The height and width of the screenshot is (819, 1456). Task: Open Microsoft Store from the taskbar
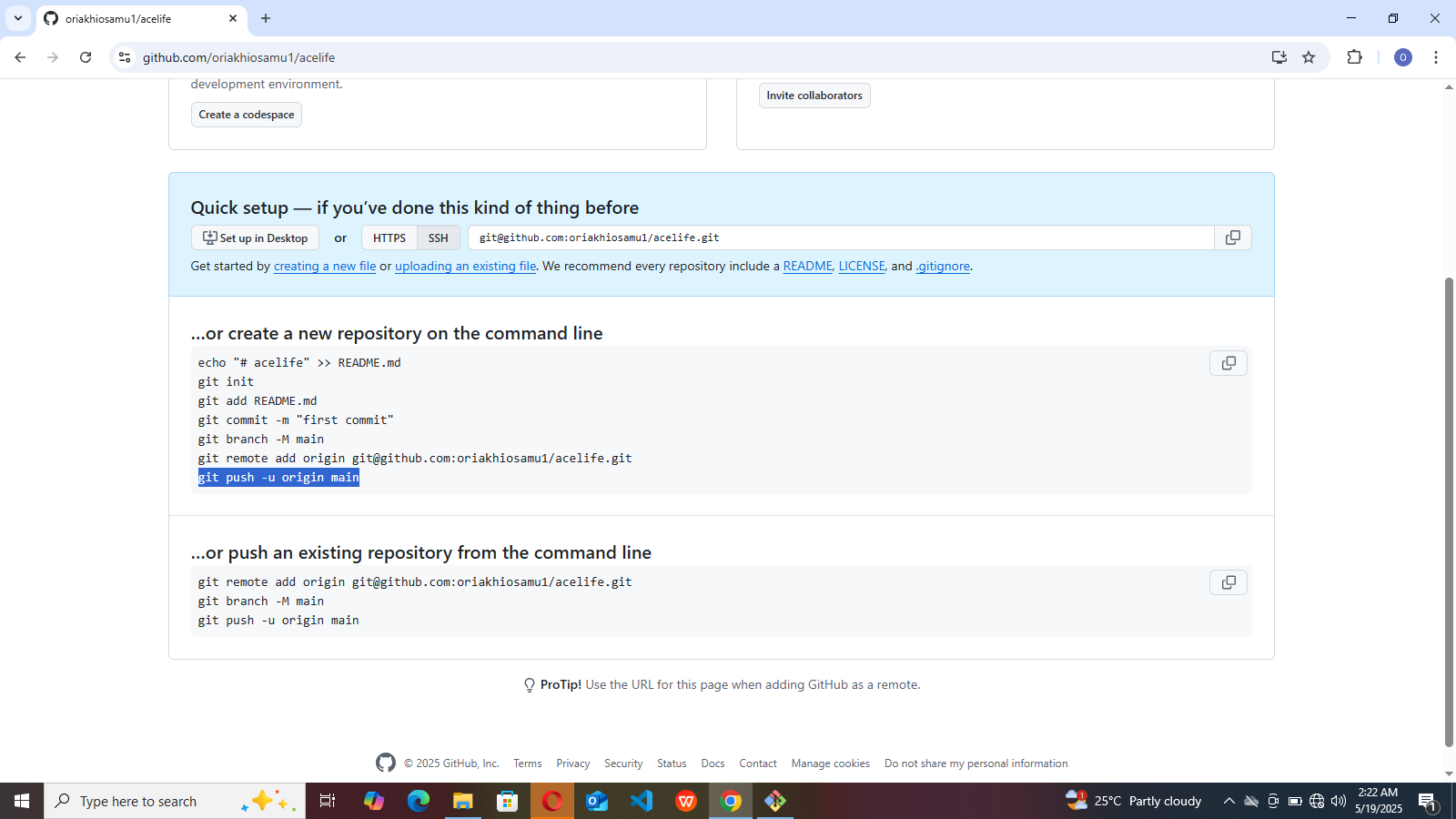508,801
